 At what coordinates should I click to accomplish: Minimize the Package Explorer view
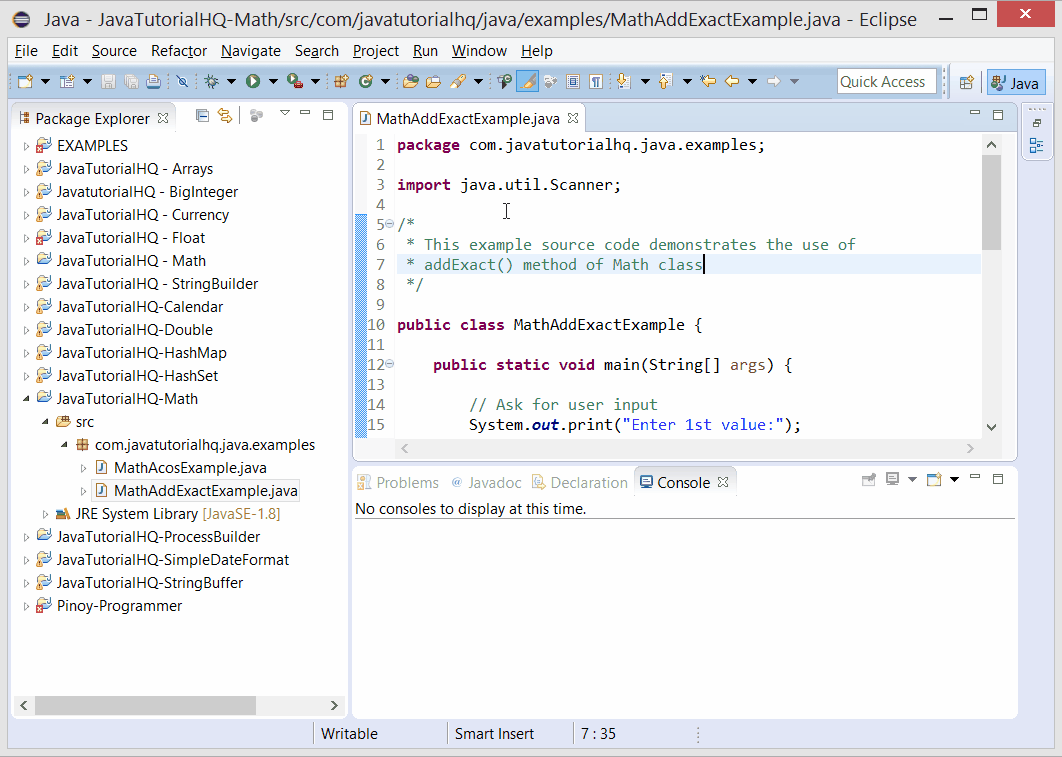[x=305, y=114]
